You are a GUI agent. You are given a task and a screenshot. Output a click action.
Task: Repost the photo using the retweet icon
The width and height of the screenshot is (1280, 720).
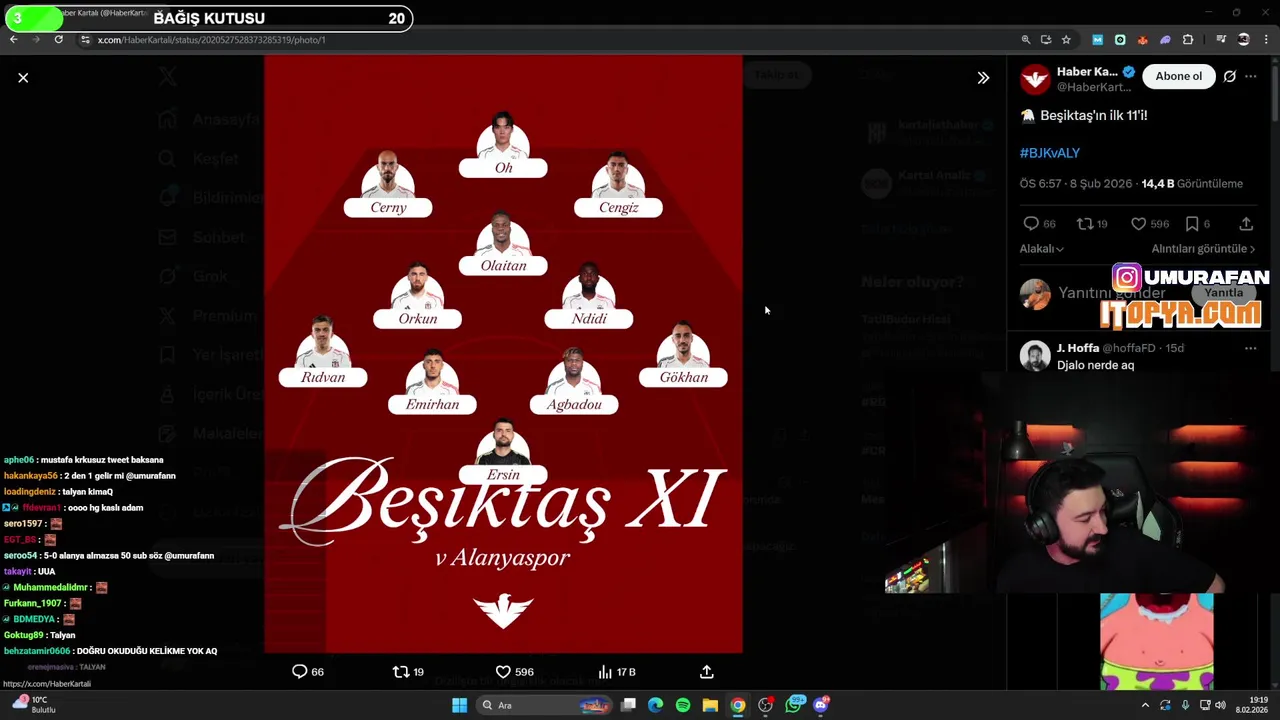click(401, 671)
